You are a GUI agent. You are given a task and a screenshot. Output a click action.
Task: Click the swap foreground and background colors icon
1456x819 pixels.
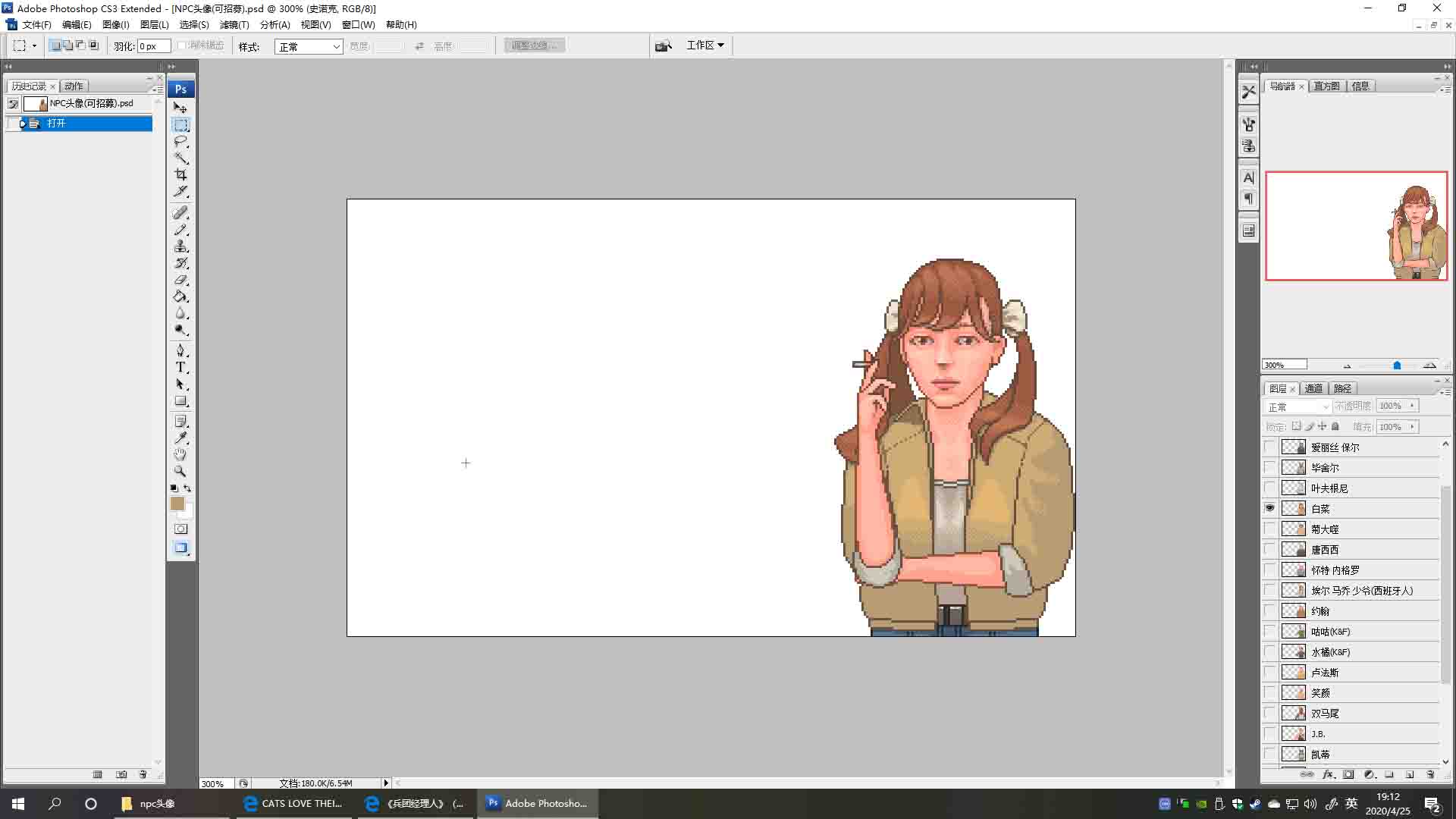pos(187,488)
